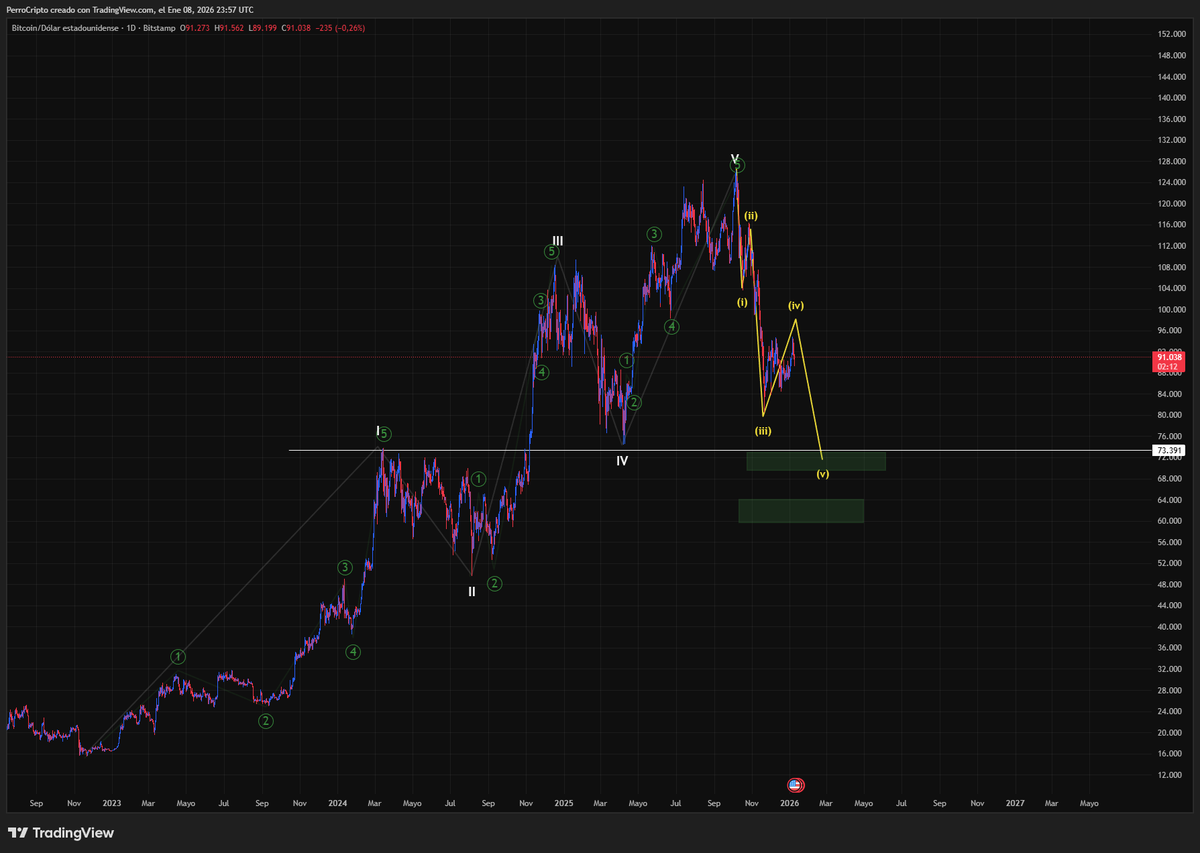Select the yellow (iii) wave label
This screenshot has width=1200, height=853.
(763, 431)
